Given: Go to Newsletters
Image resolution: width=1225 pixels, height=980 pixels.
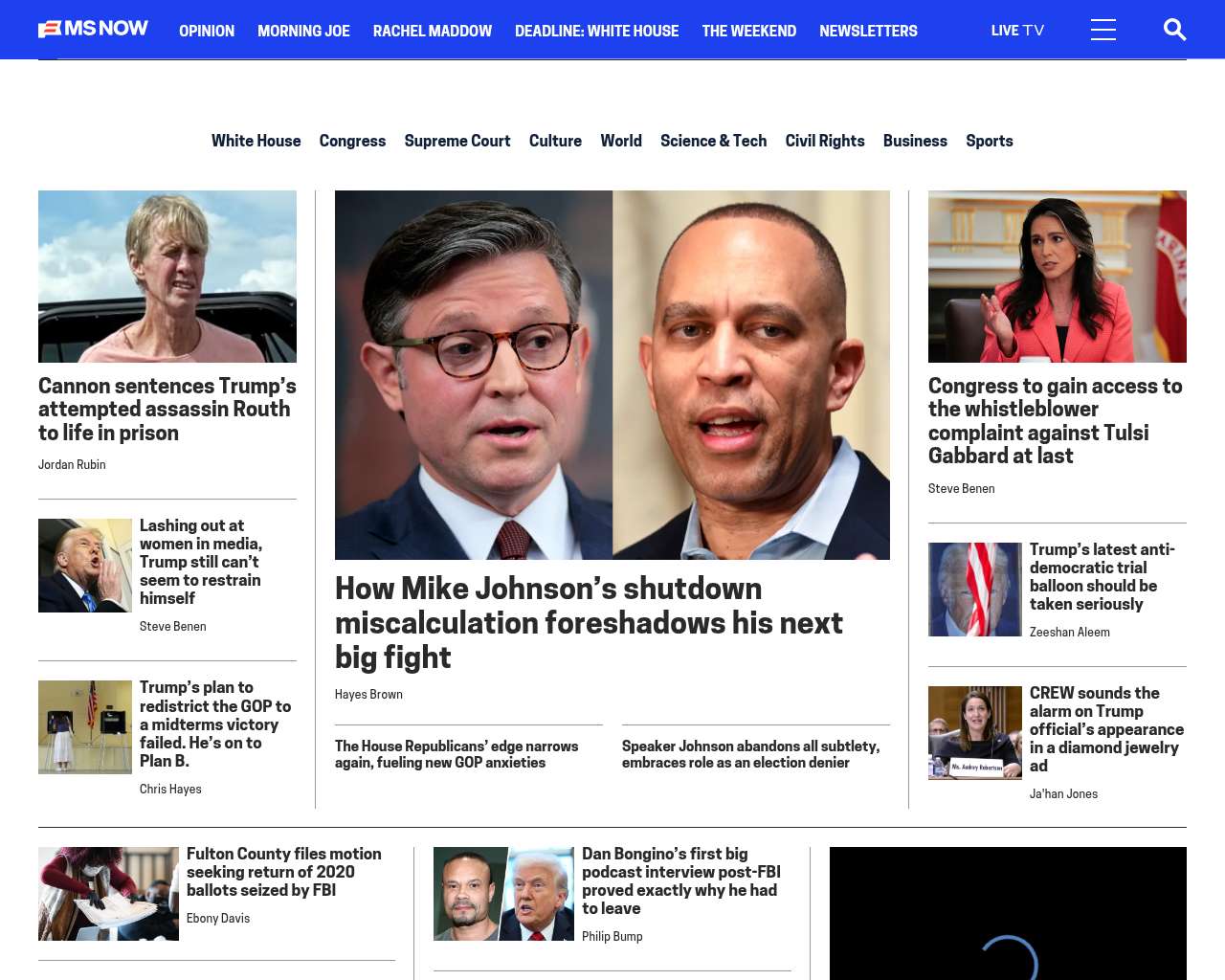Looking at the screenshot, I should [868, 31].
